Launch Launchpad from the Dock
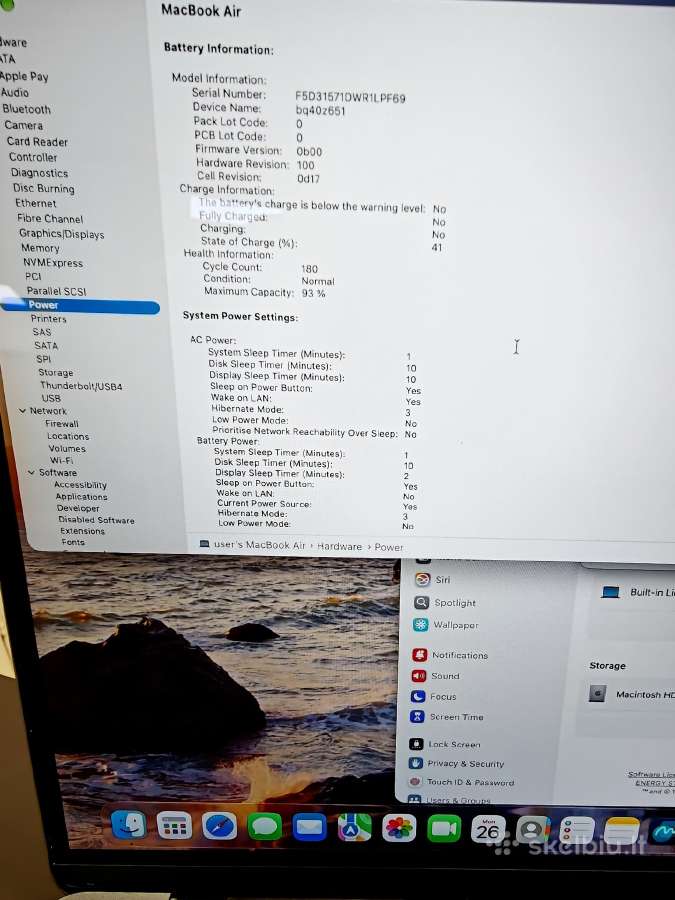The image size is (675, 900). click(x=174, y=827)
